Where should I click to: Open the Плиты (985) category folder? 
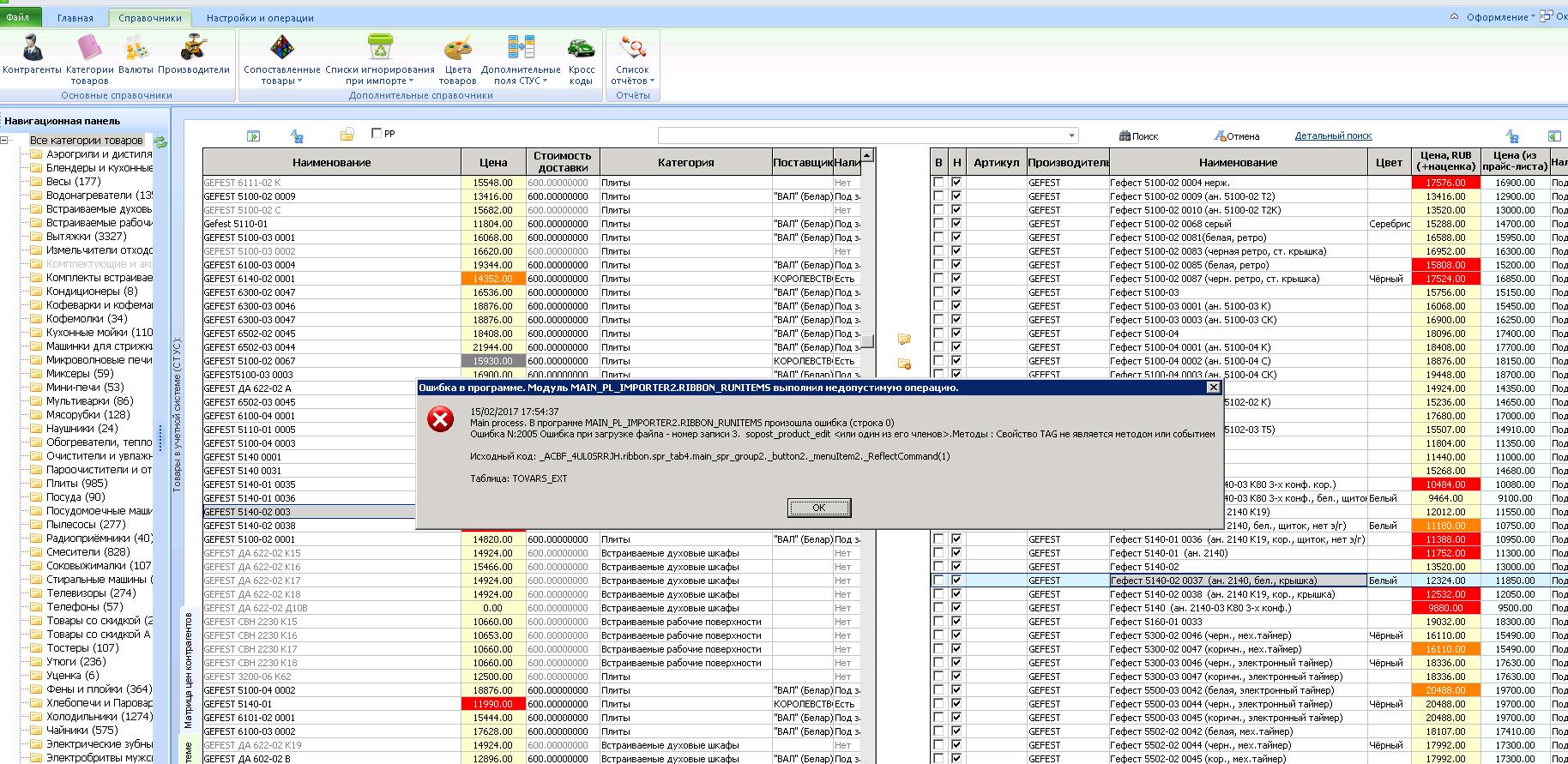coord(76,484)
